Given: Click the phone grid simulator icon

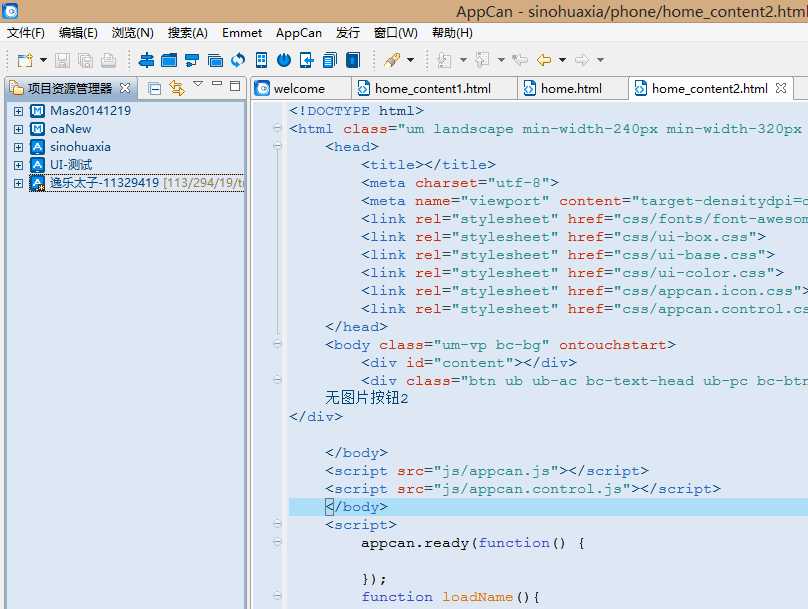Looking at the screenshot, I should coord(261,60).
